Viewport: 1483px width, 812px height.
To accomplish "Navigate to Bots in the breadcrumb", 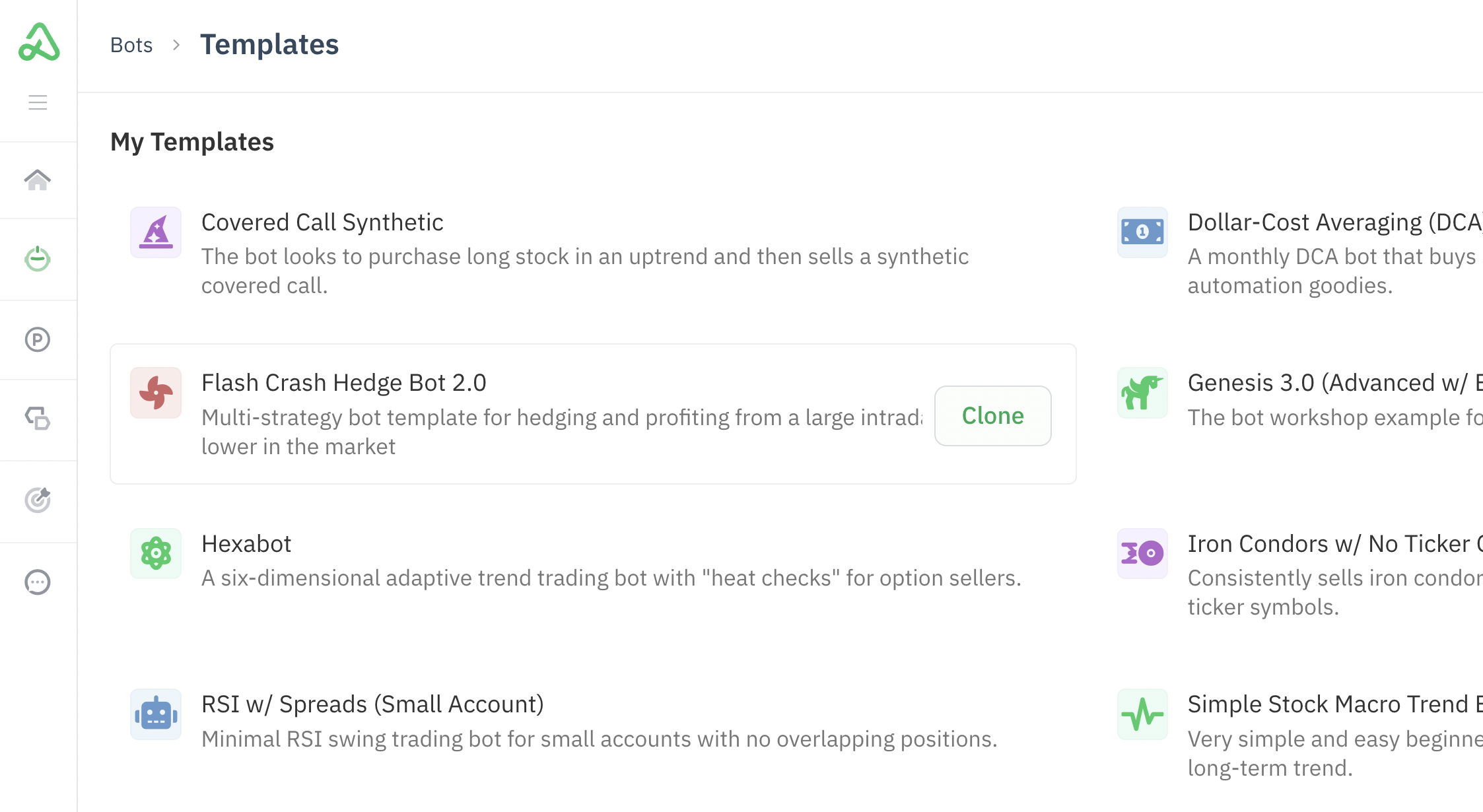I will [x=131, y=45].
